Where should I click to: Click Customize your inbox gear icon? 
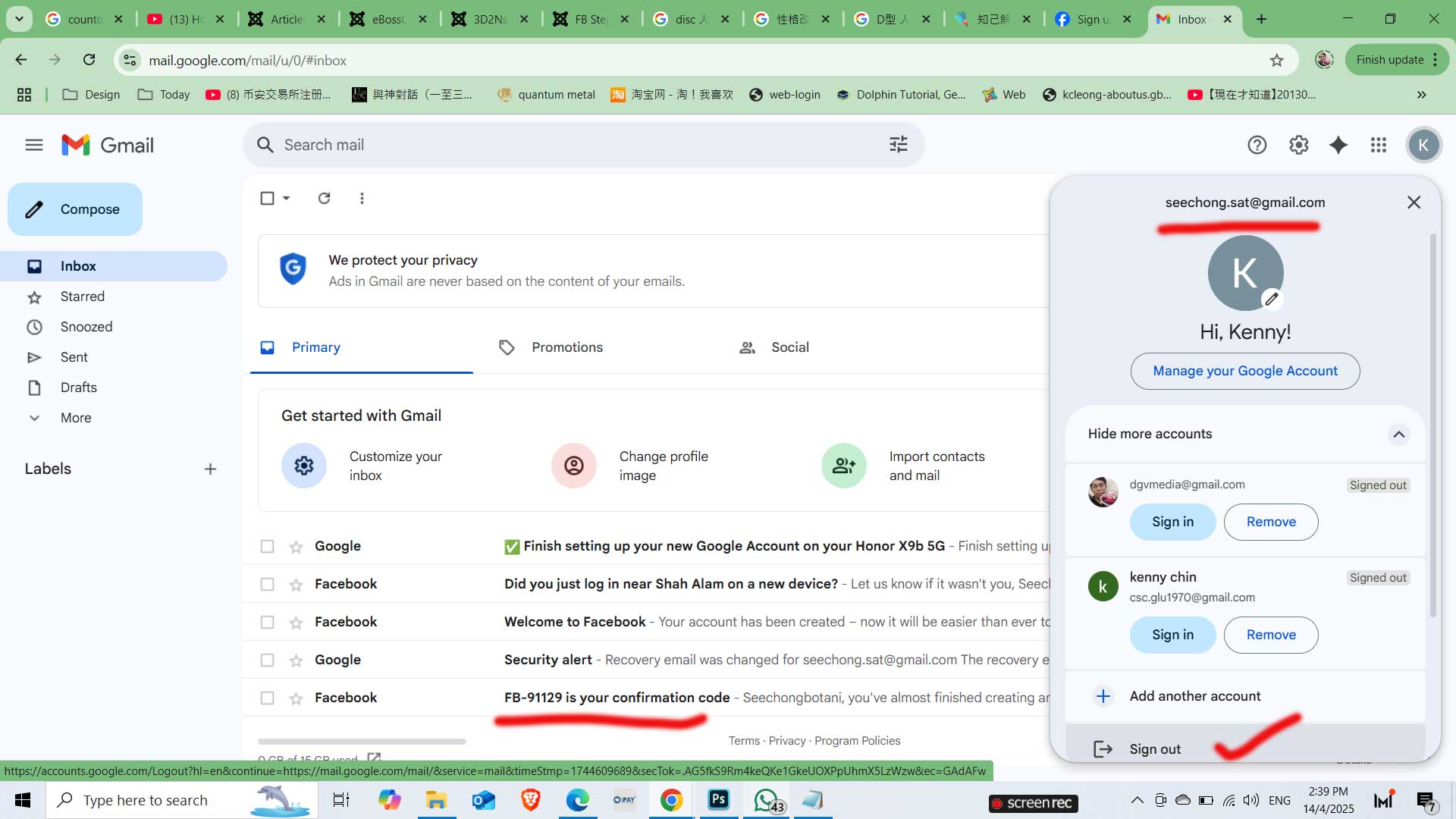(x=304, y=466)
